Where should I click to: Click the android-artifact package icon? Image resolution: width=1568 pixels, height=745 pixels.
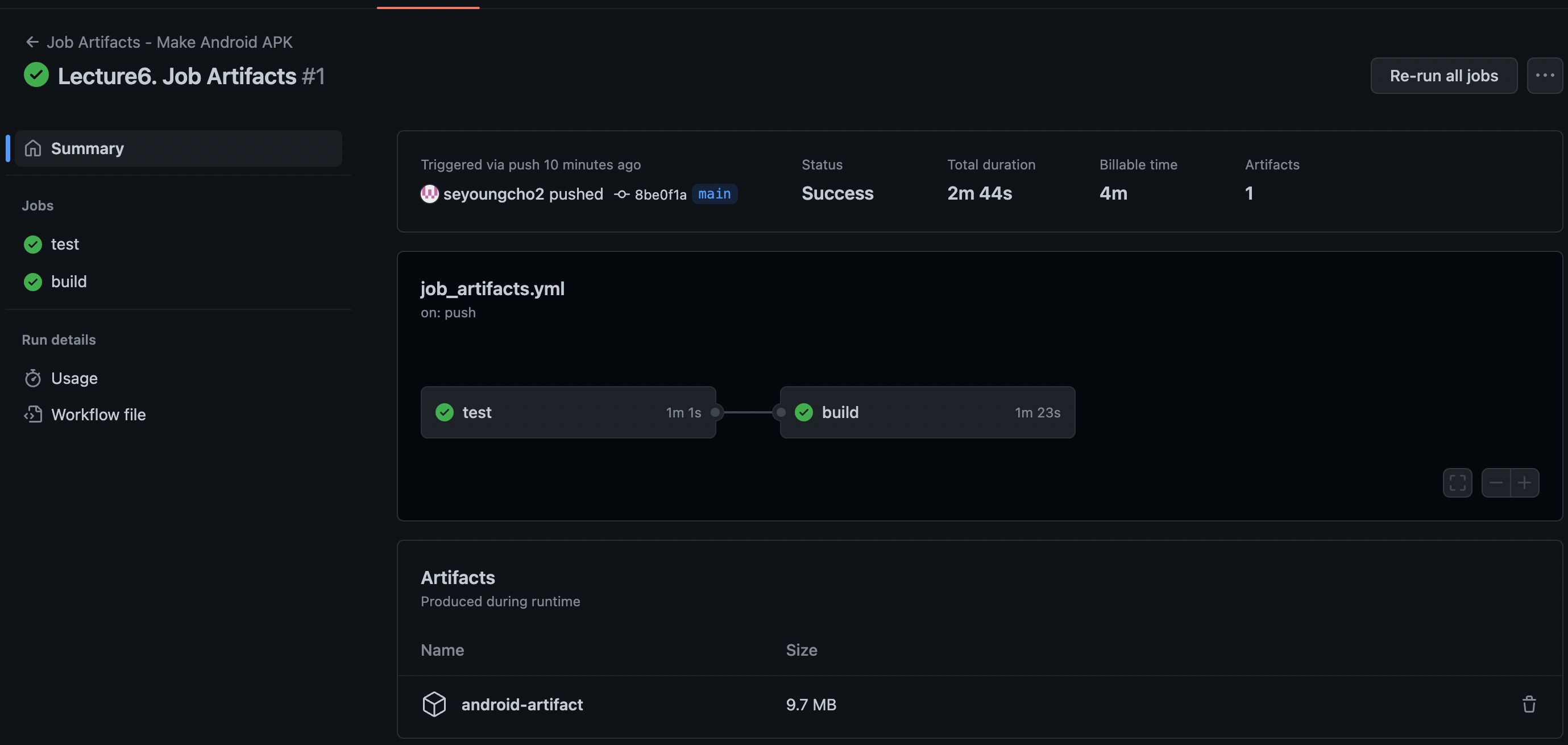(x=434, y=704)
